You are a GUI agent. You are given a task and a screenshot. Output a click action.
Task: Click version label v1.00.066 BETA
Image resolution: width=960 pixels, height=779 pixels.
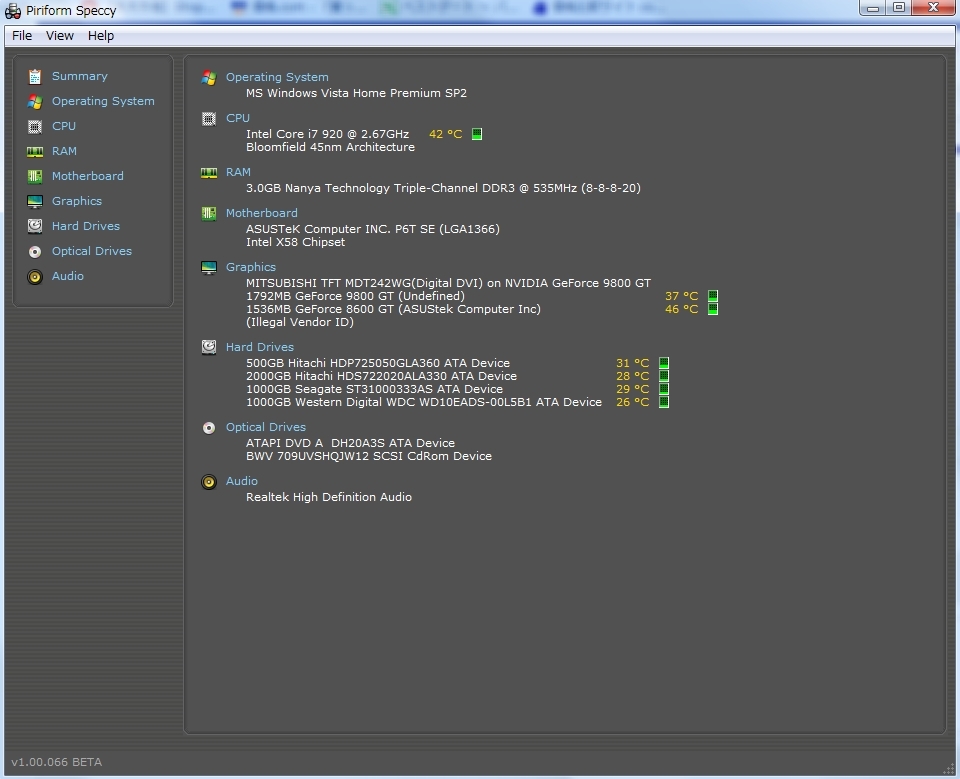click(x=57, y=762)
